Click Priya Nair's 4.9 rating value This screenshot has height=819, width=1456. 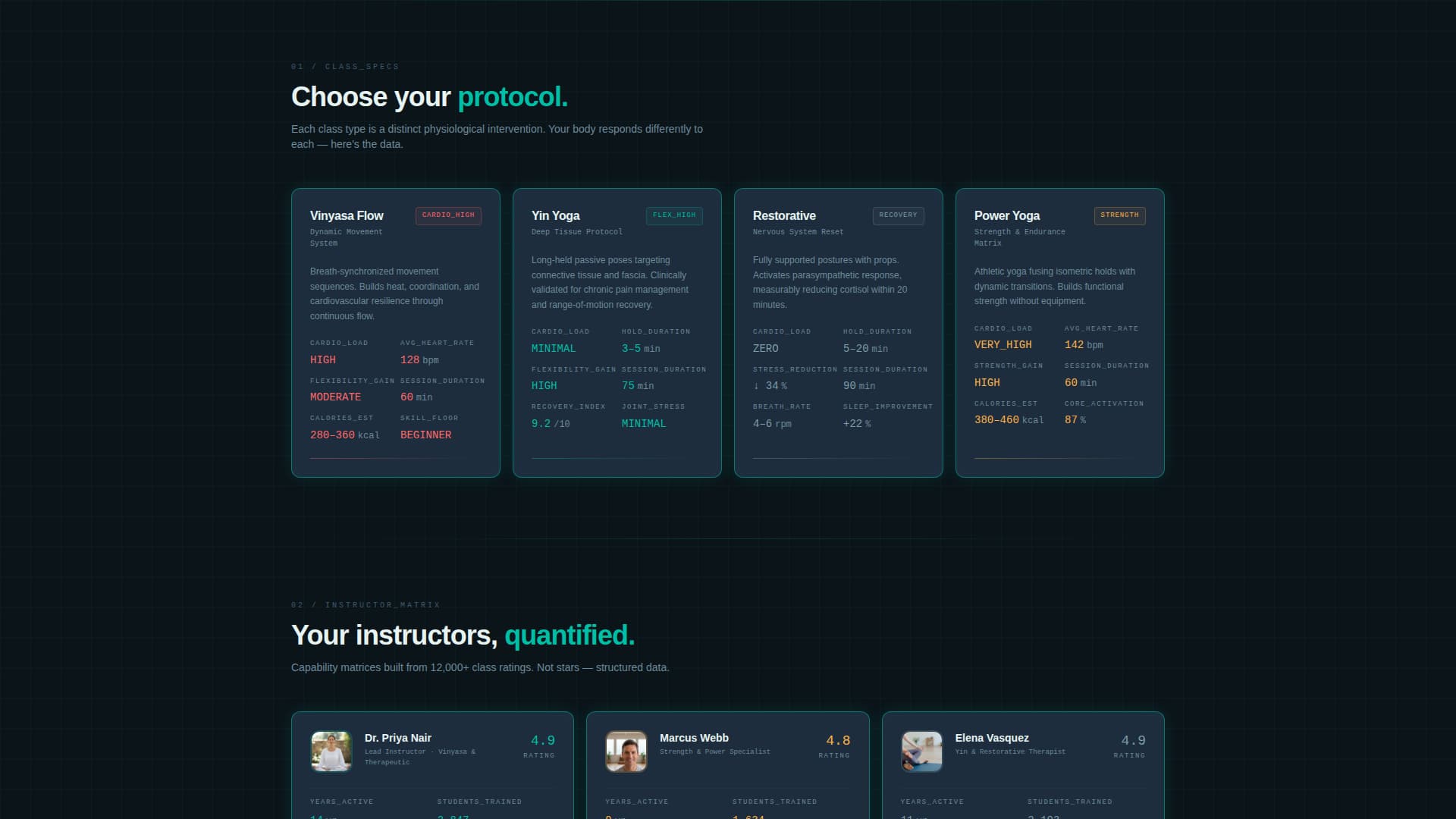tap(542, 740)
